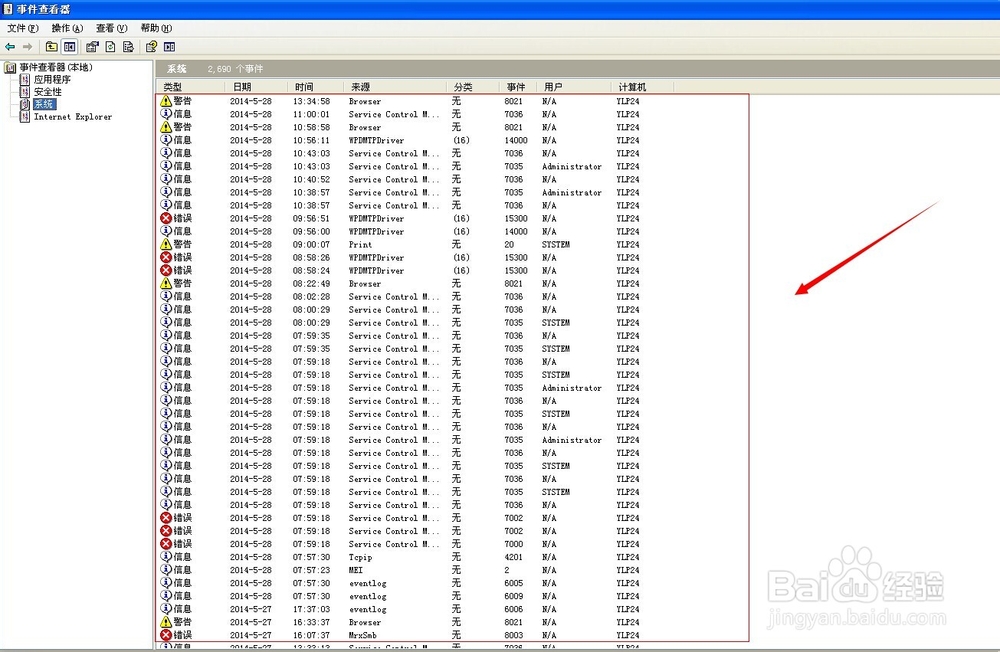Select Internet Explorer log in tree
Screen dimensions: 1000x652
73,117
